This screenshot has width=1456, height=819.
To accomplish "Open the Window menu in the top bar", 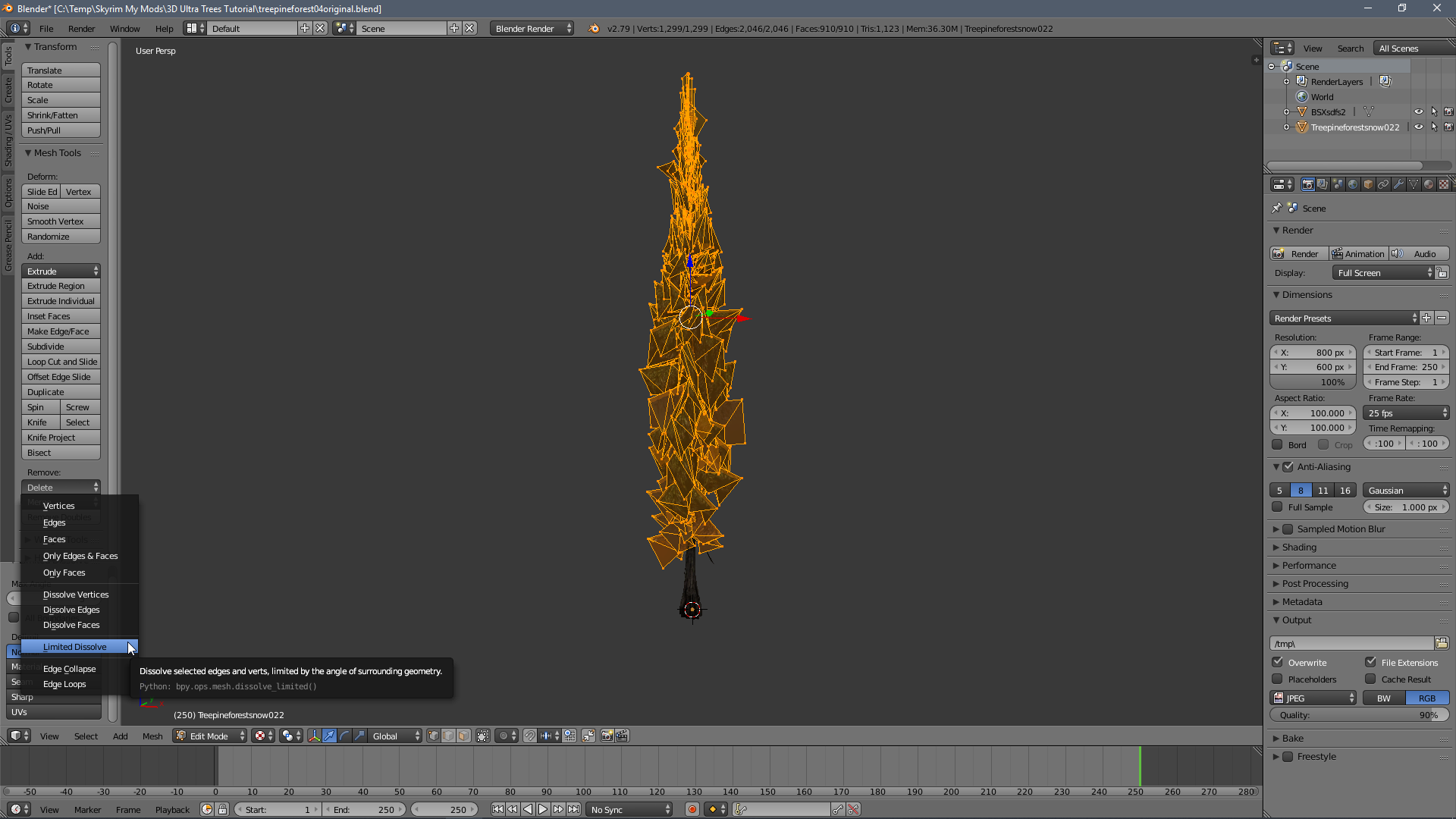I will (124, 28).
